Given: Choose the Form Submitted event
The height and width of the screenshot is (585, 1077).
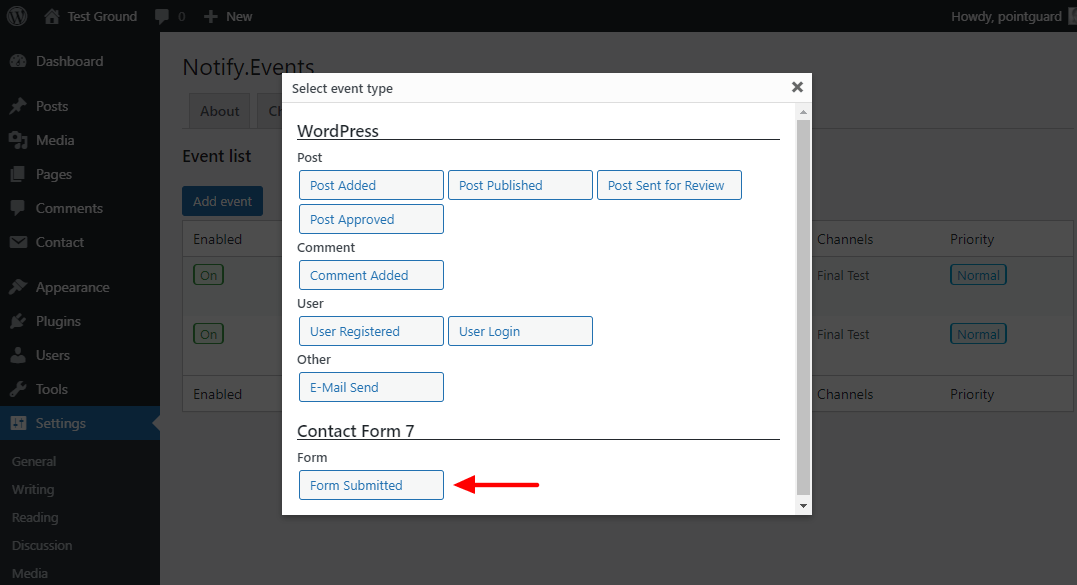Looking at the screenshot, I should [372, 485].
